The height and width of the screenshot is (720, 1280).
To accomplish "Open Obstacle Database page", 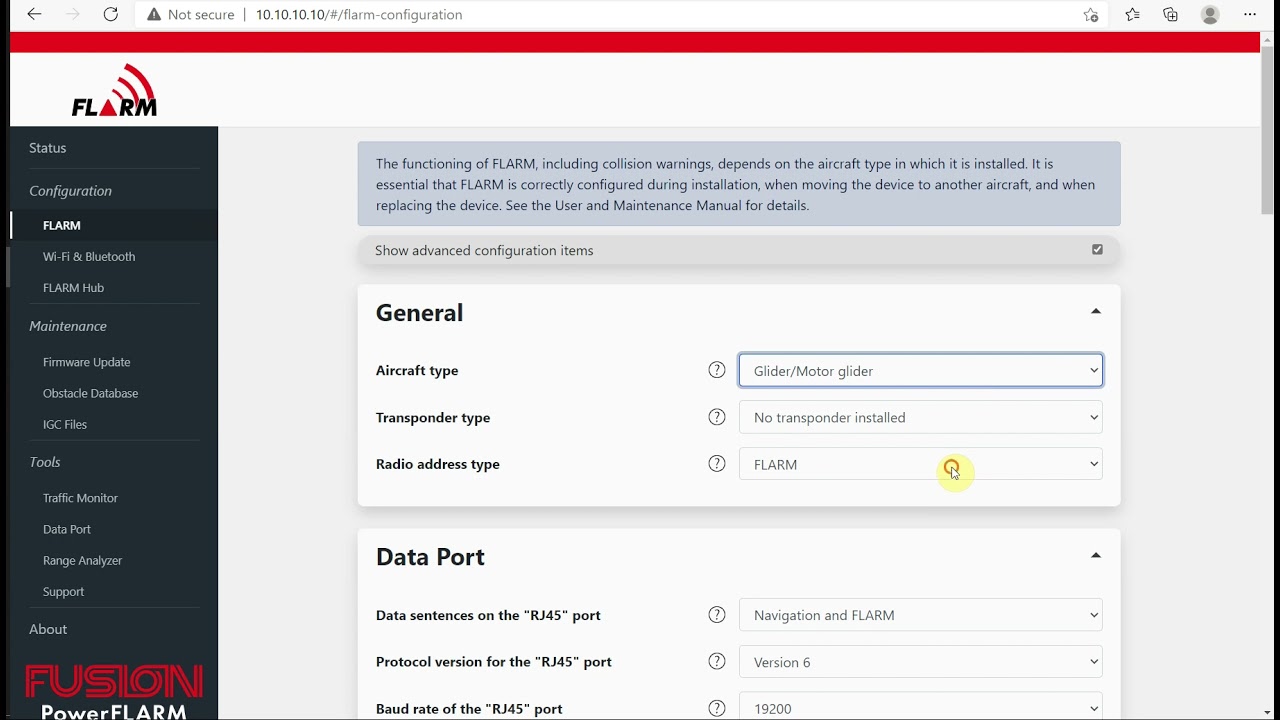I will pos(90,393).
